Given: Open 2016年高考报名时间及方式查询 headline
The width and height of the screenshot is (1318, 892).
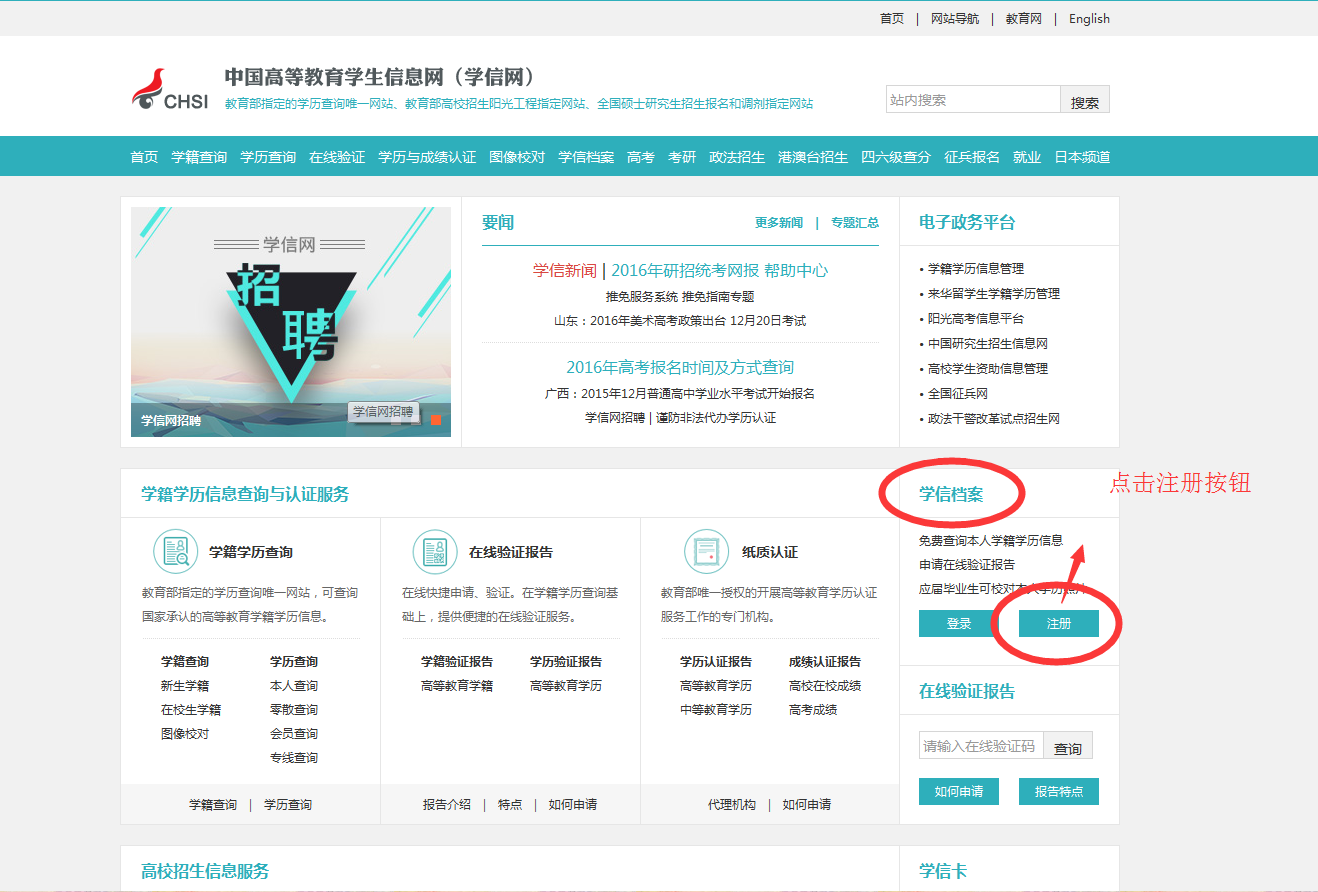Looking at the screenshot, I should click(x=680, y=367).
